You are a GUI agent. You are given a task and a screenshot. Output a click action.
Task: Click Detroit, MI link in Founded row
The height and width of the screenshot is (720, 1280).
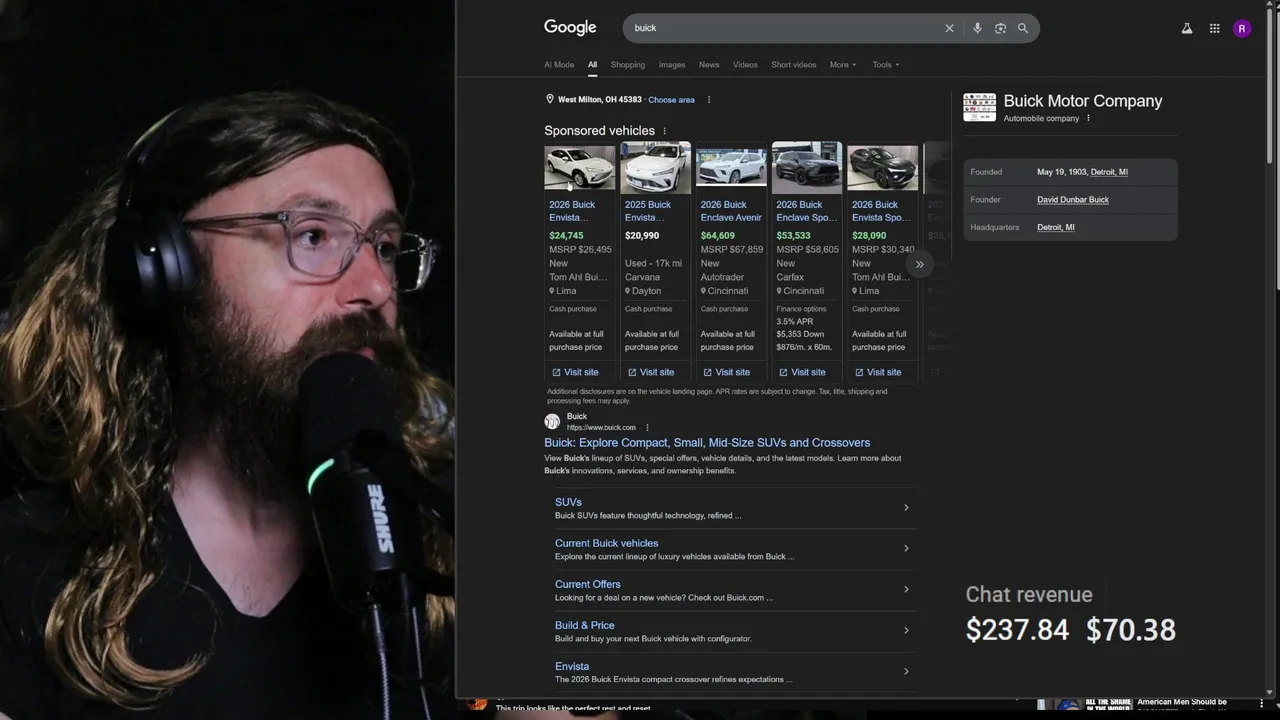[1109, 172]
